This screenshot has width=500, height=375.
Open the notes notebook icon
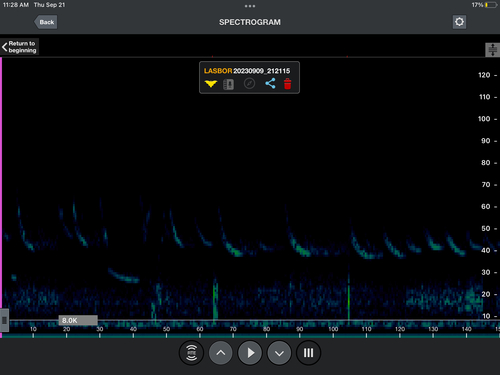pyautogui.click(x=228, y=84)
